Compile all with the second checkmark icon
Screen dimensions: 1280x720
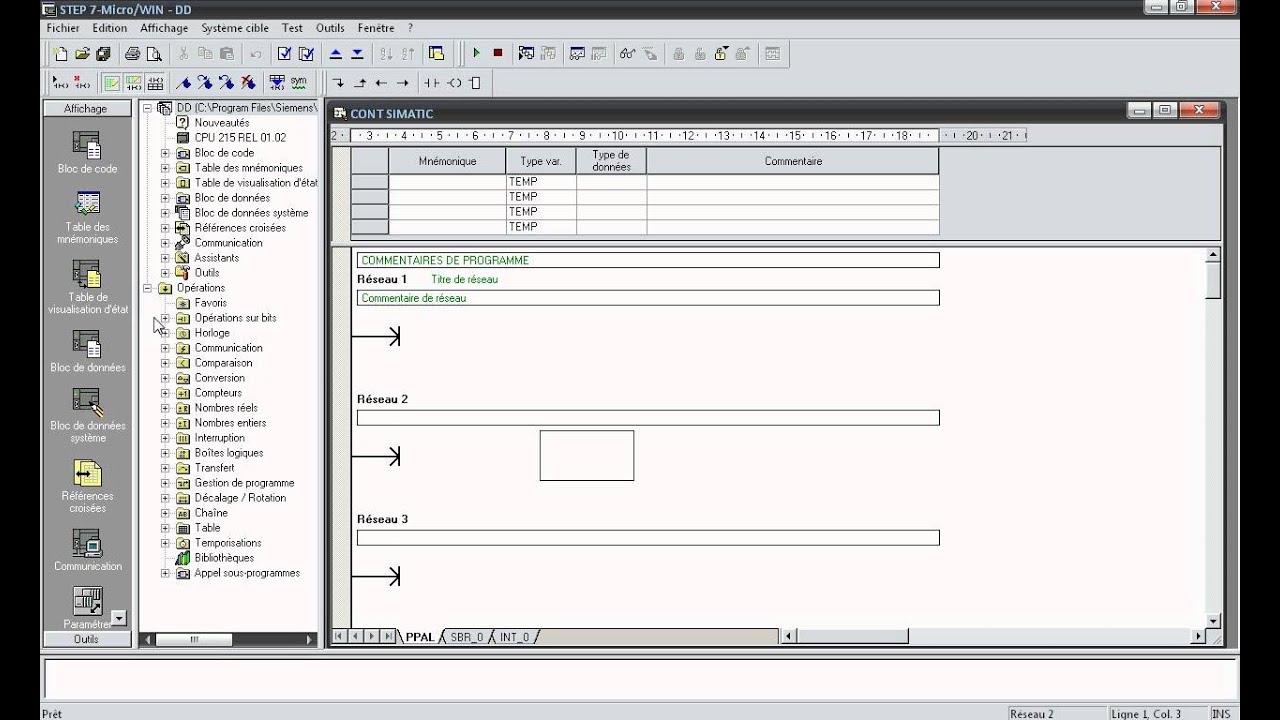(306, 54)
